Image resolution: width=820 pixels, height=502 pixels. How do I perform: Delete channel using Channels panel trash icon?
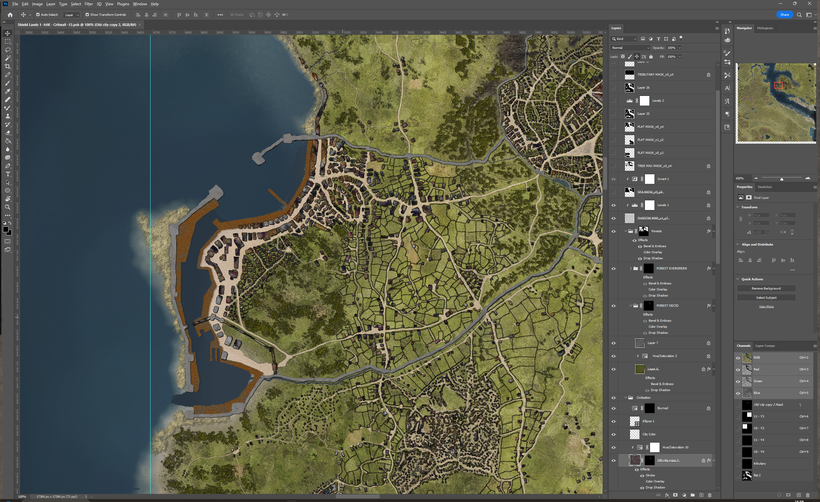[808, 495]
